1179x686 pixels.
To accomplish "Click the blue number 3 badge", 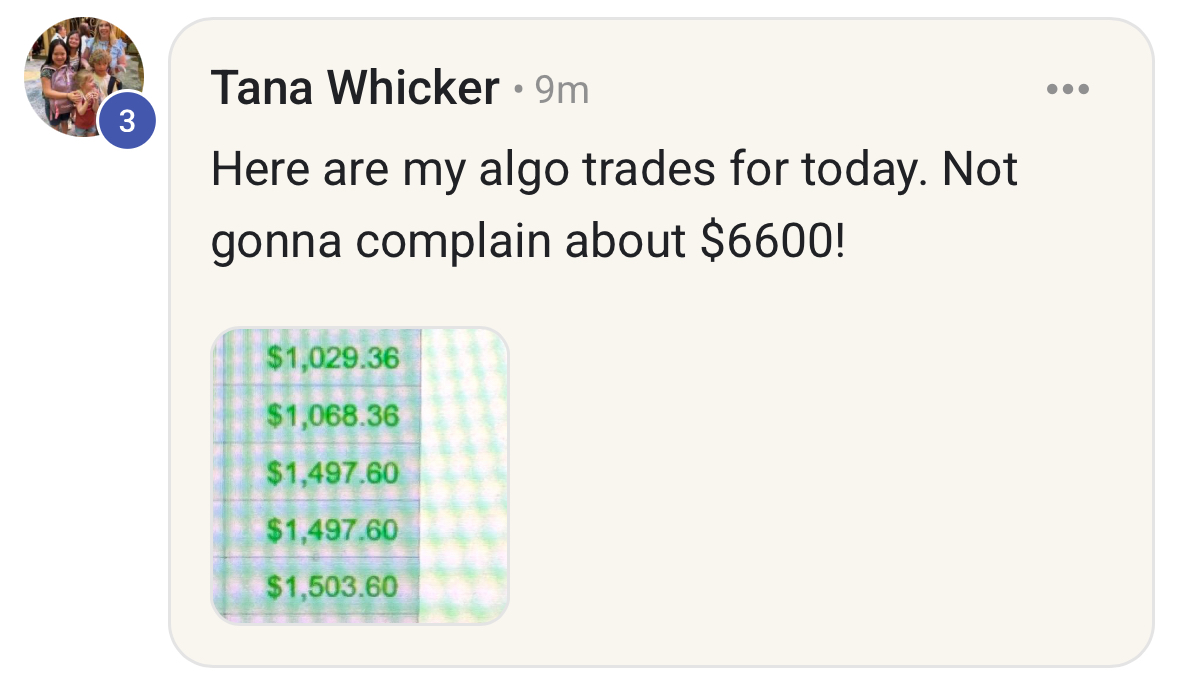I will 127,120.
